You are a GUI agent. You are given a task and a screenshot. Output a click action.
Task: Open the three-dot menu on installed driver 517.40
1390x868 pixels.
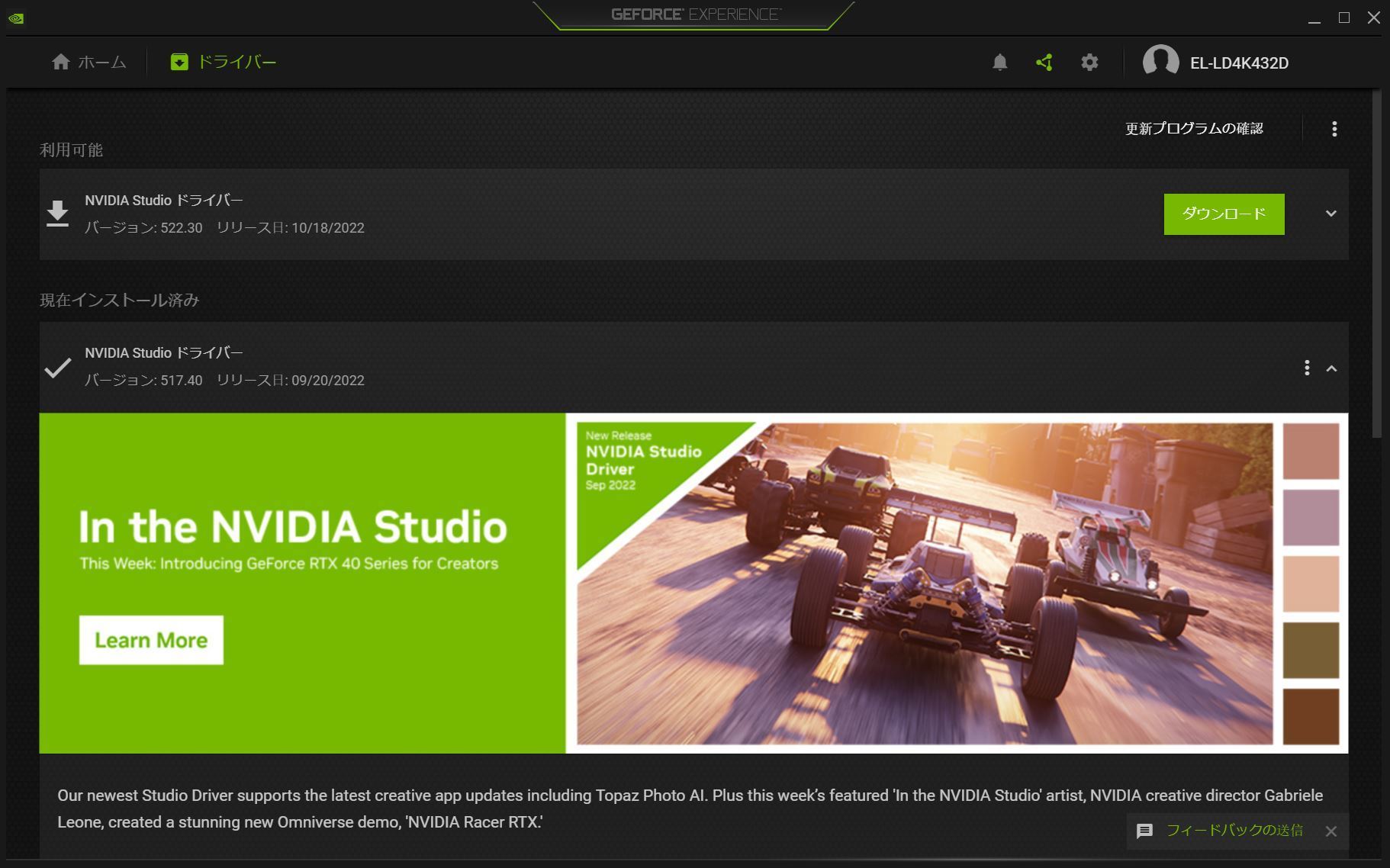1307,368
